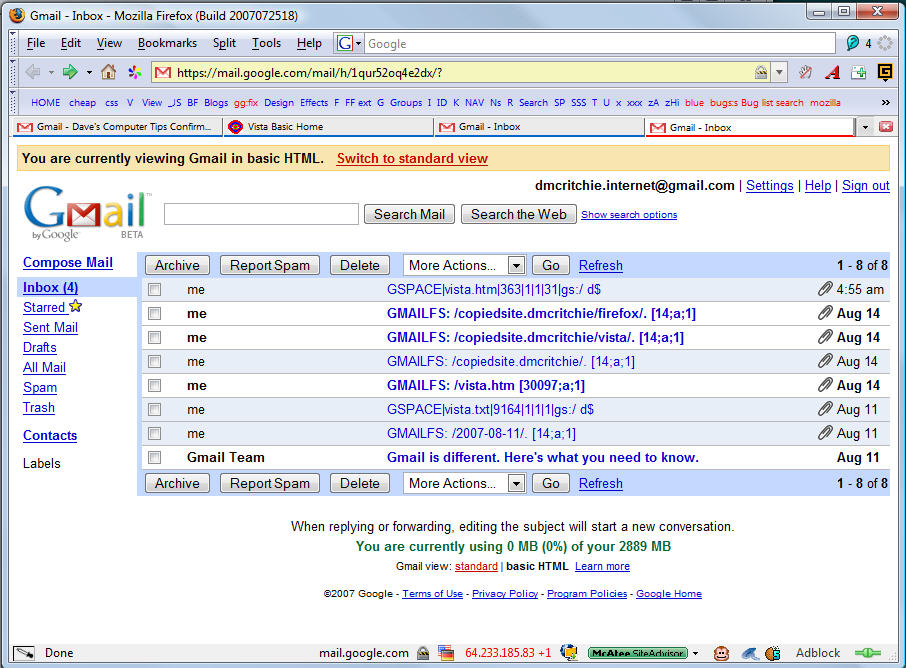Open the tab list dropdown arrow
This screenshot has height=668, width=906.
click(x=865, y=127)
